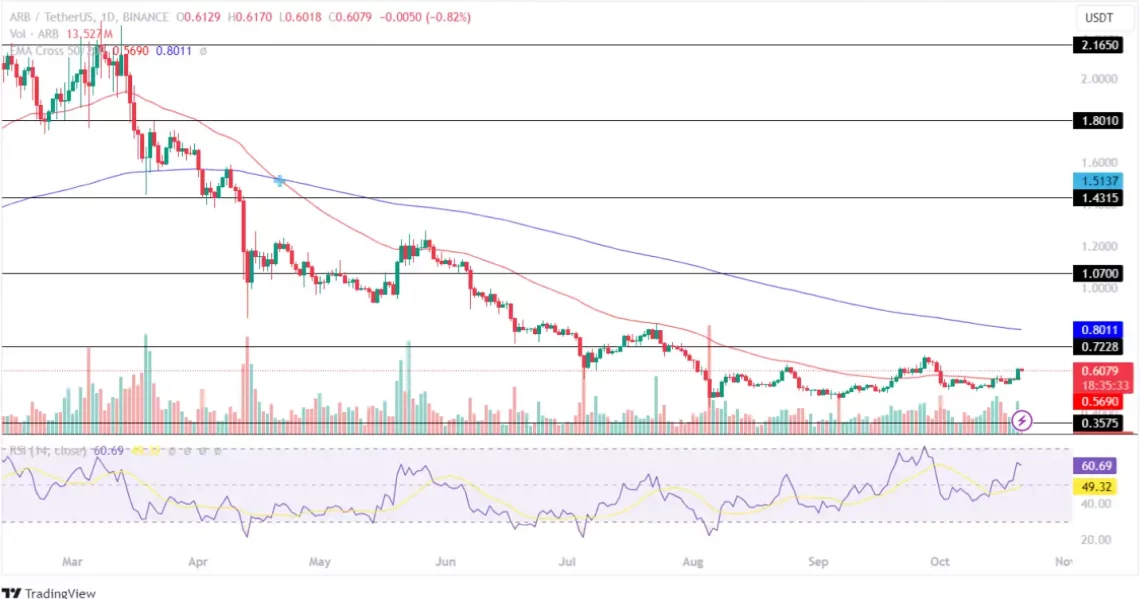Click the purple lightning bolt icon
The height and width of the screenshot is (599, 1140).
[1022, 421]
